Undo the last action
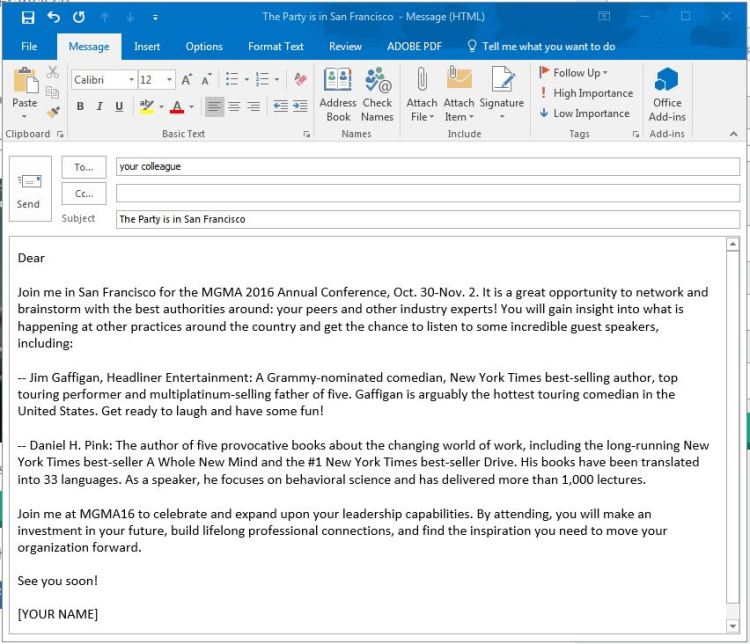750x644 pixels. tap(54, 18)
